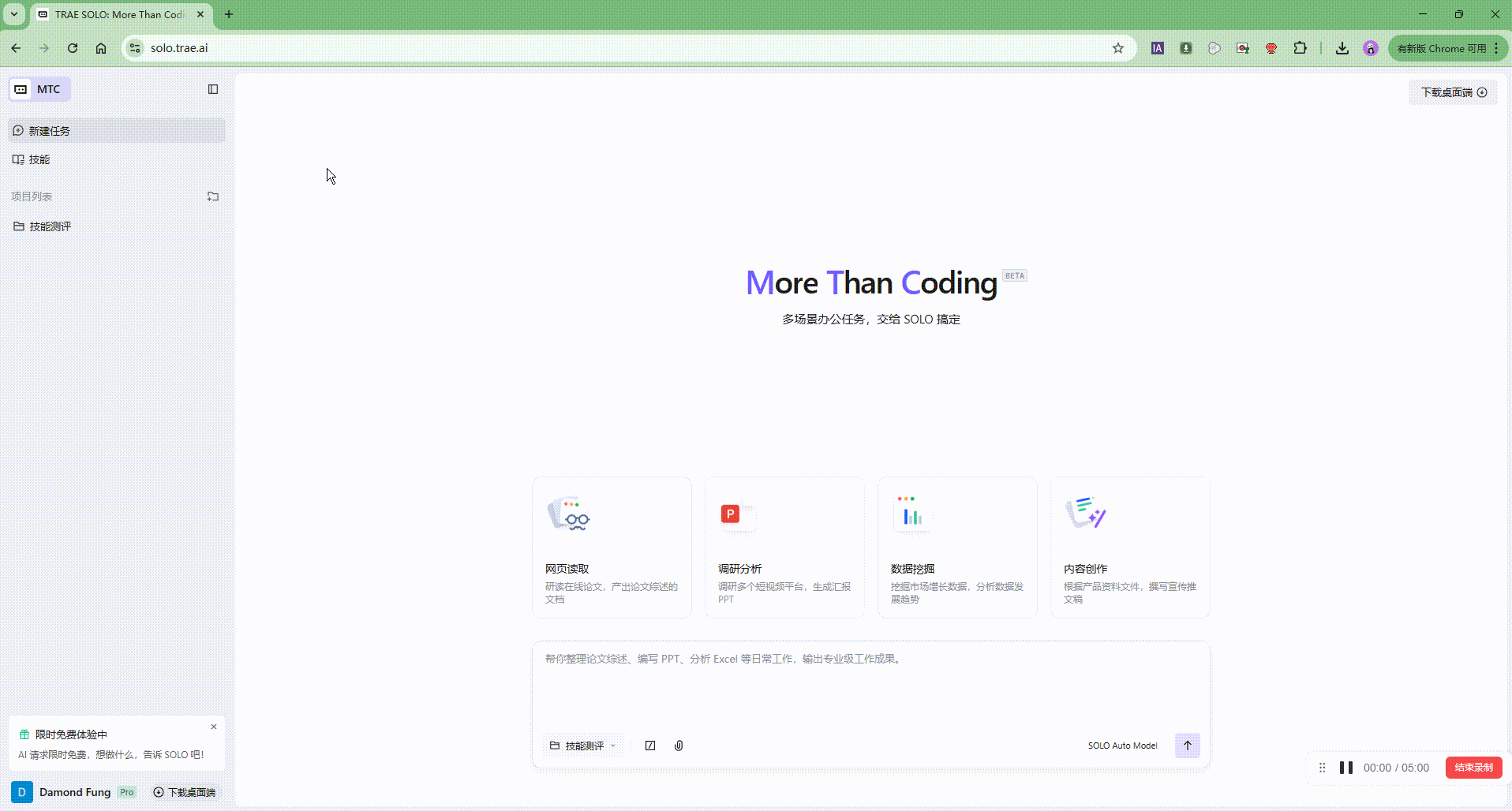Close the limited-time free trial notice
Screen dimensions: 1512x811
pyautogui.click(x=214, y=727)
